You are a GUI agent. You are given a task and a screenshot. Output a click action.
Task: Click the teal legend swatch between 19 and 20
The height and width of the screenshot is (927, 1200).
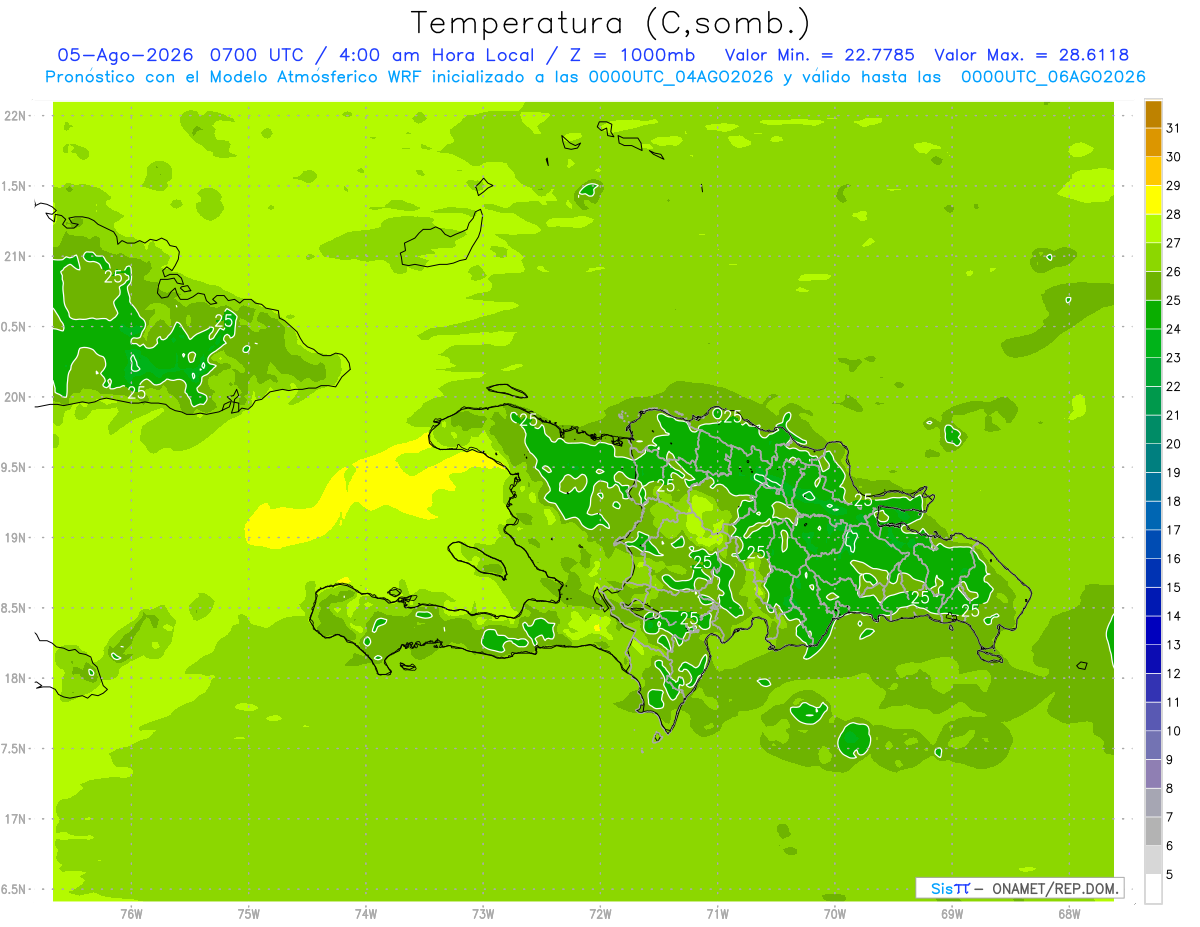(x=1153, y=459)
